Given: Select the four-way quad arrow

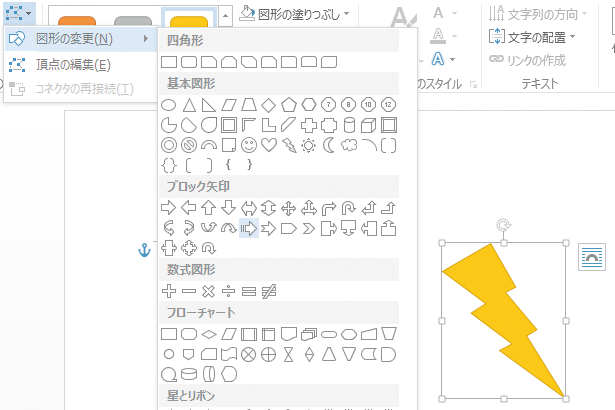Looking at the screenshot, I should (288, 208).
